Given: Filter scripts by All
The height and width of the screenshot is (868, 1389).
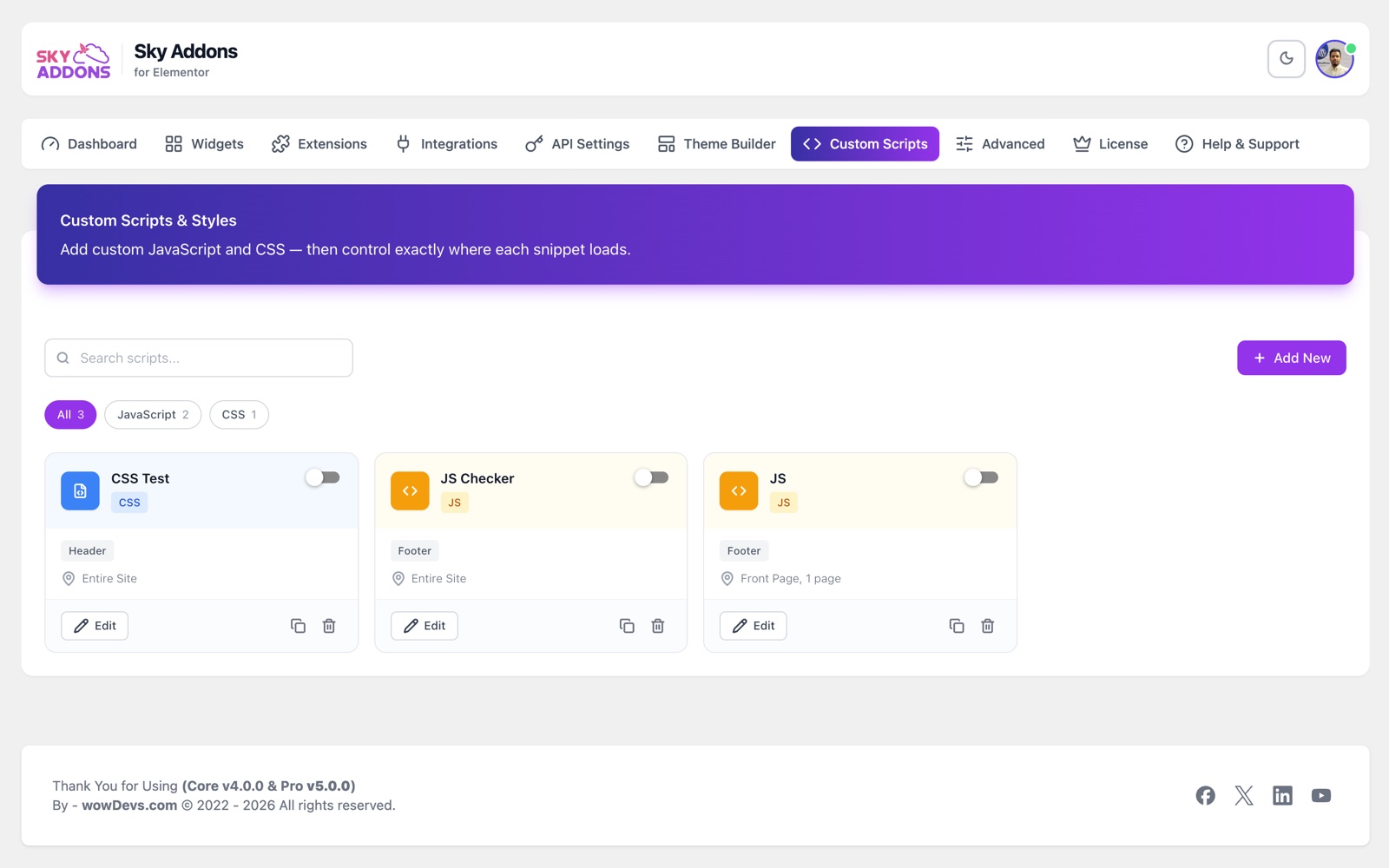Looking at the screenshot, I should tap(70, 415).
